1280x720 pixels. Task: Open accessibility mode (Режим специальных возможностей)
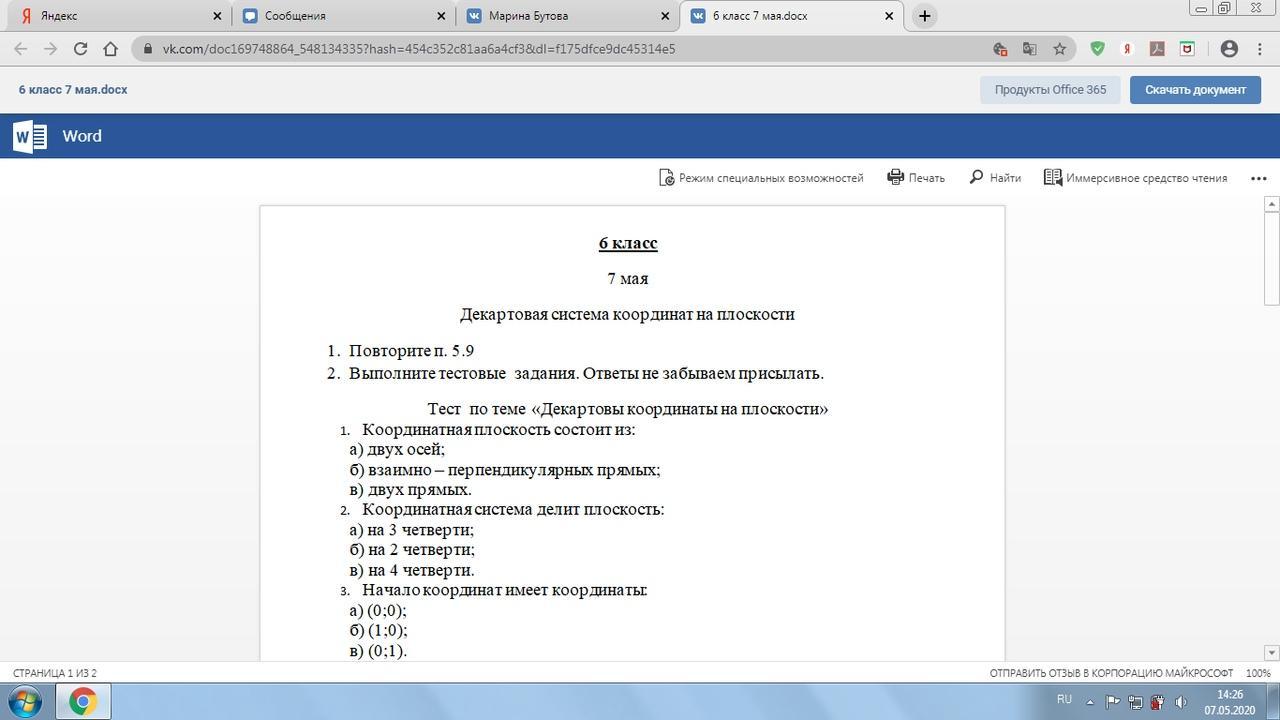(x=760, y=177)
